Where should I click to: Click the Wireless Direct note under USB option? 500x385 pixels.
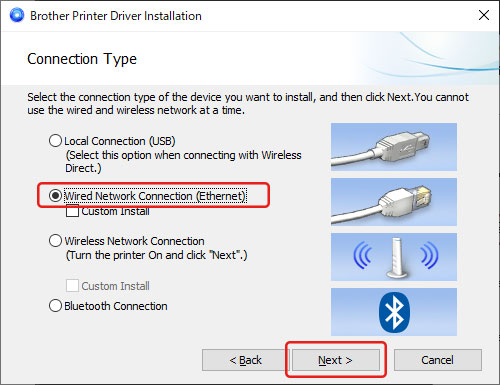(x=183, y=161)
